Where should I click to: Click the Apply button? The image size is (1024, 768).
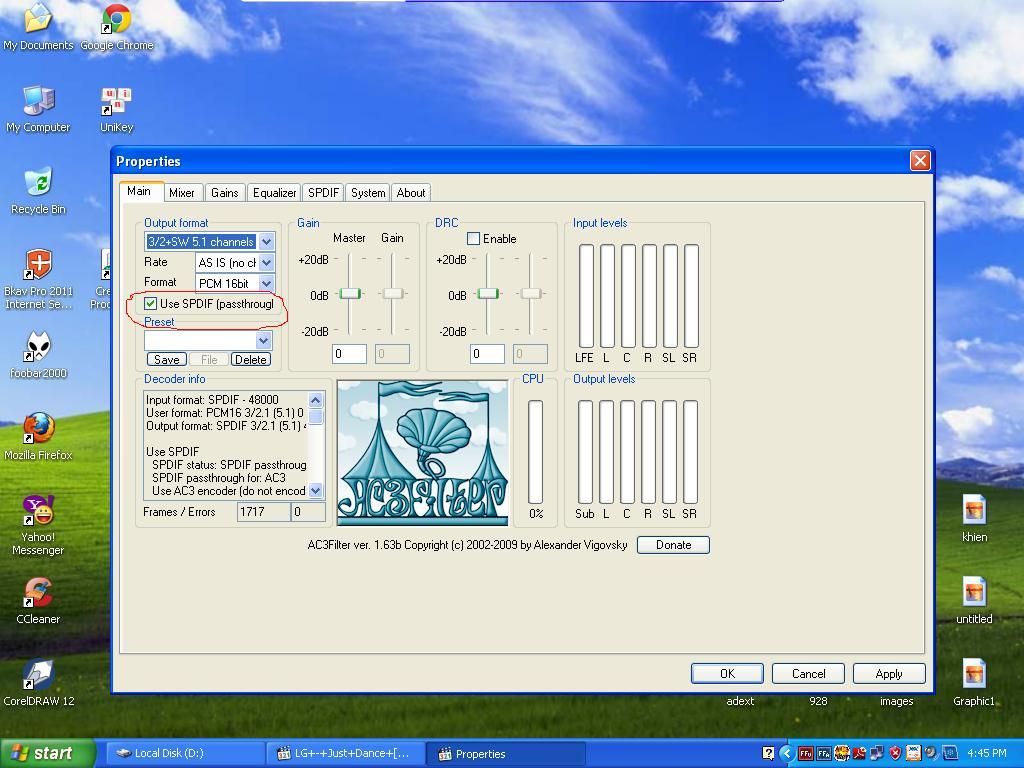tap(889, 673)
